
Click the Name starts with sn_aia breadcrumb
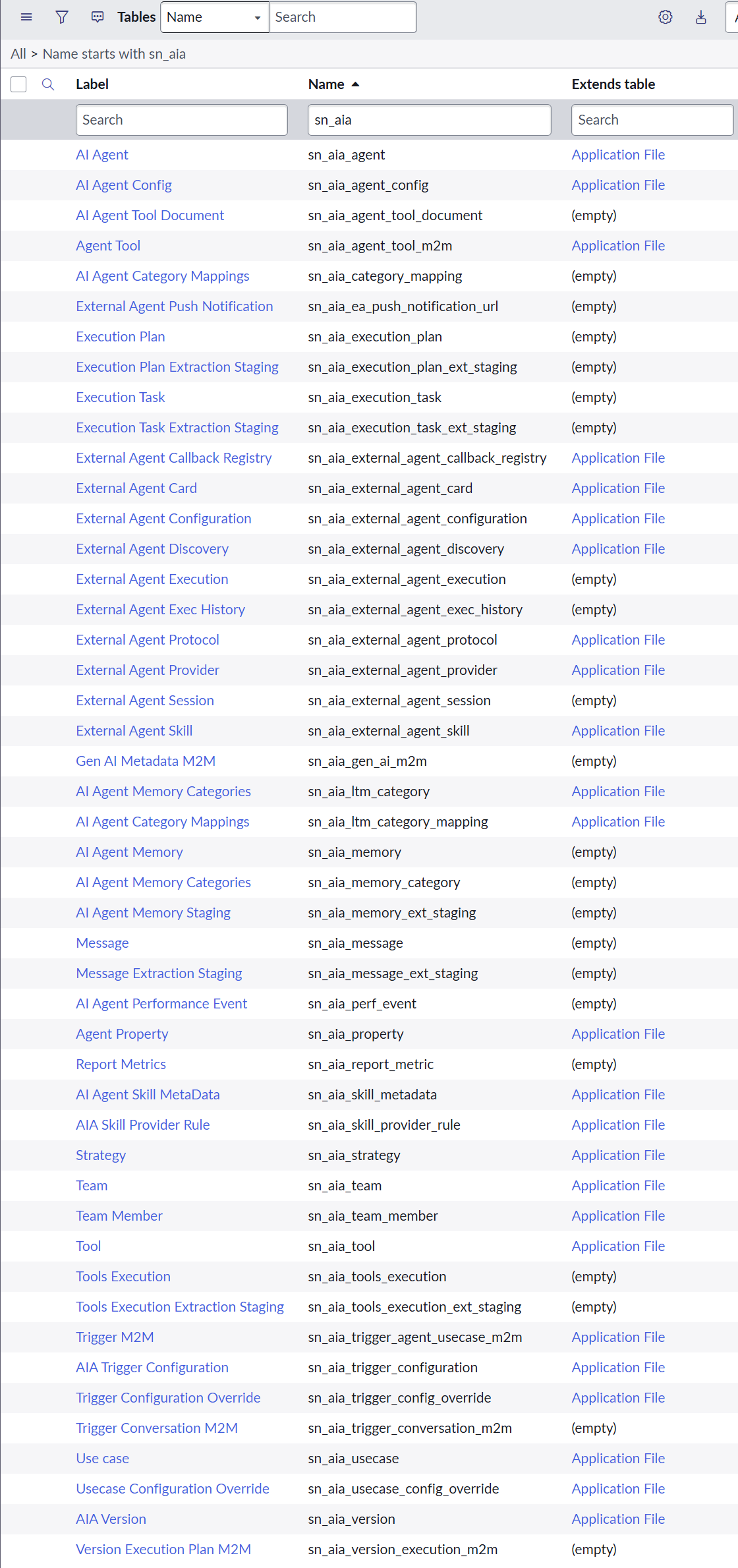[114, 54]
